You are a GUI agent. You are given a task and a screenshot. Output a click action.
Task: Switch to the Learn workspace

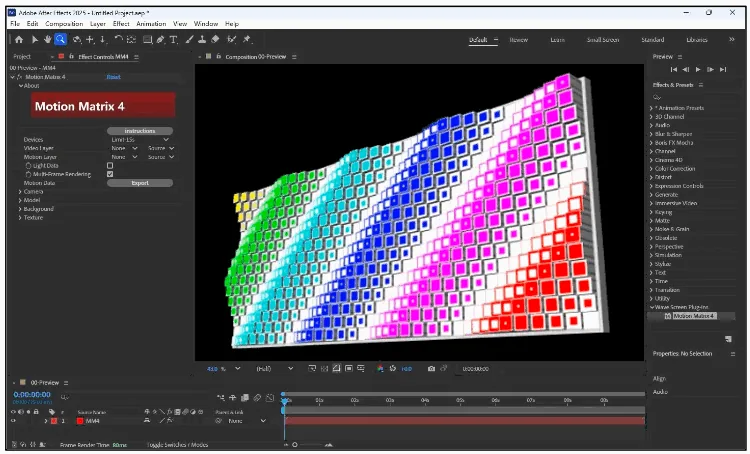point(557,40)
